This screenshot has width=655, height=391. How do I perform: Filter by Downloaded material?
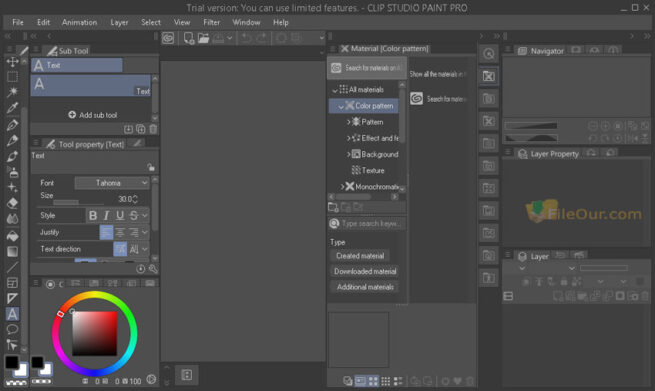365,272
